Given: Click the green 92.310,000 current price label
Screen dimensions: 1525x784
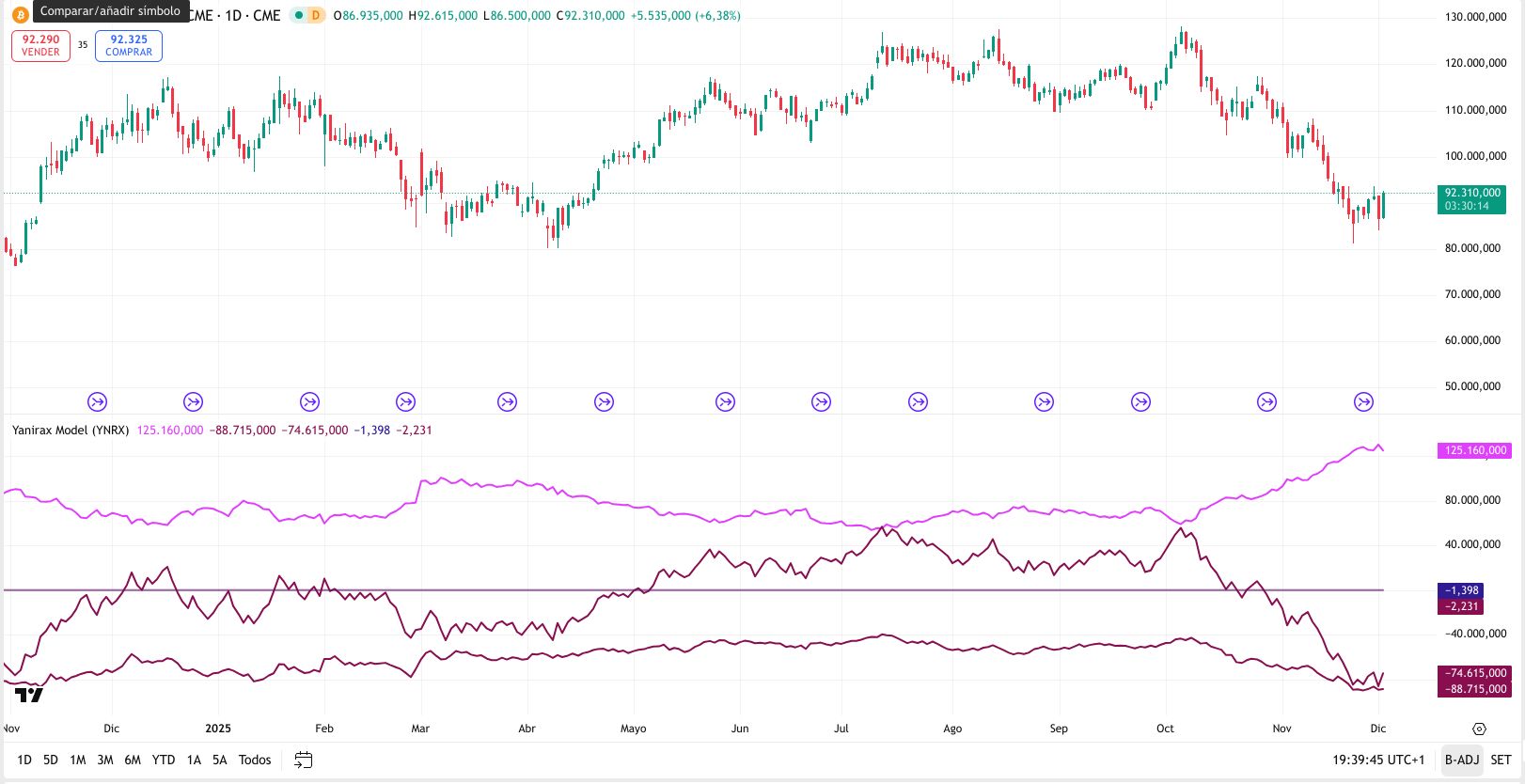Looking at the screenshot, I should (1471, 198).
